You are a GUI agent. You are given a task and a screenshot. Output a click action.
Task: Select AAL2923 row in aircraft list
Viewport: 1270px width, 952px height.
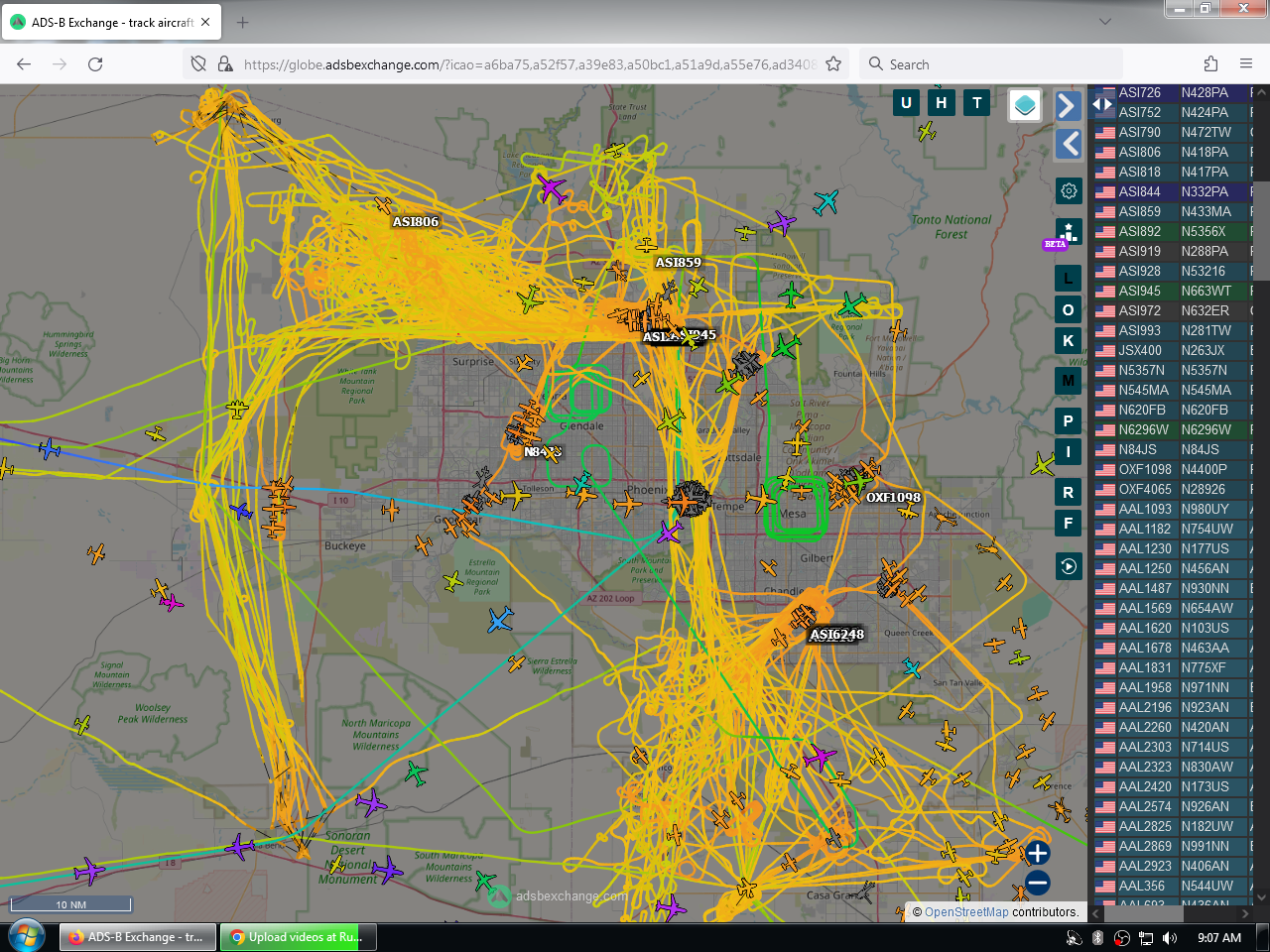pos(1174,866)
